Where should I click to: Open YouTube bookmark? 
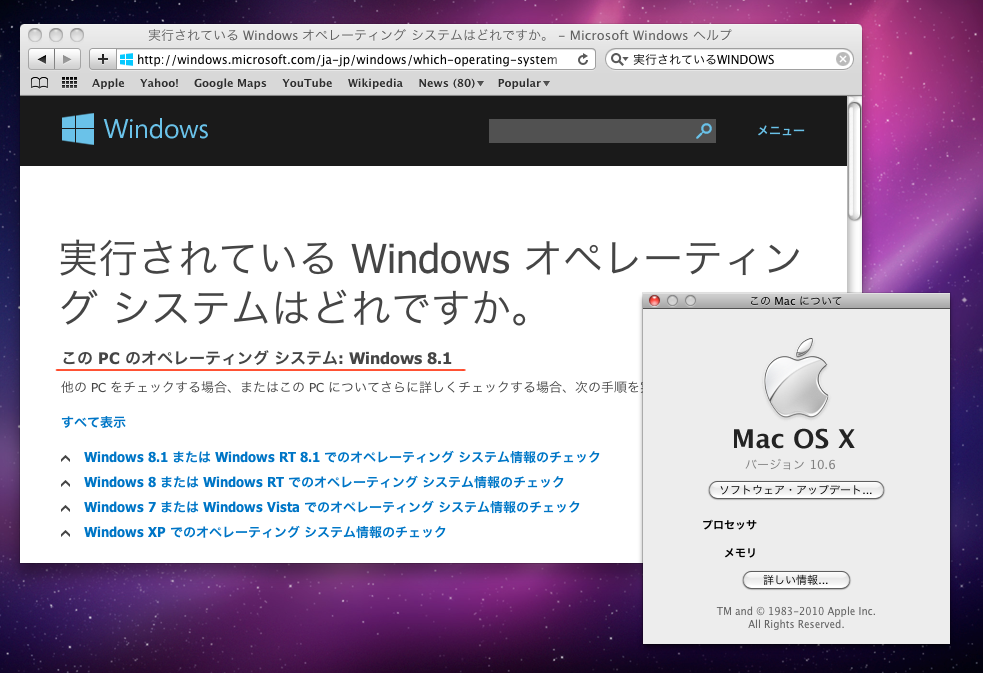[x=307, y=83]
